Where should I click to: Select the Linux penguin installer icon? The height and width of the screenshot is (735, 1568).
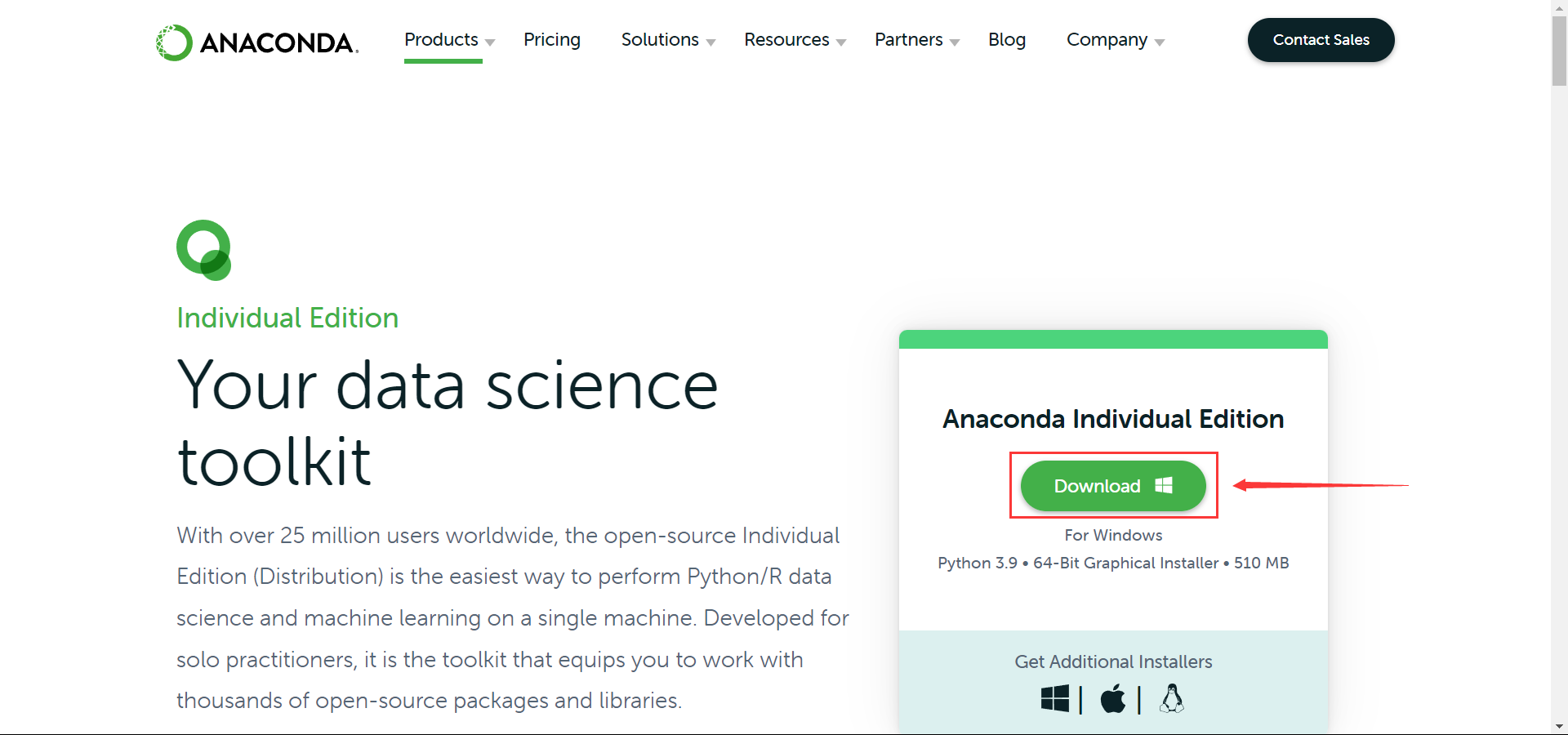[x=1172, y=699]
